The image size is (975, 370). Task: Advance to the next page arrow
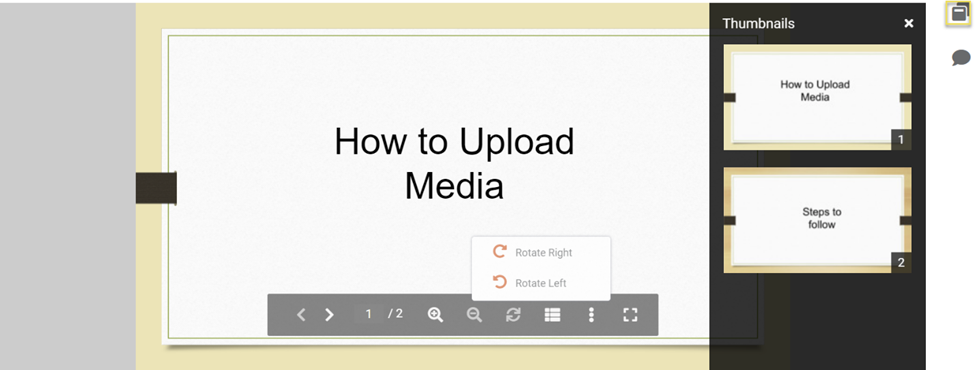pyautogui.click(x=330, y=315)
